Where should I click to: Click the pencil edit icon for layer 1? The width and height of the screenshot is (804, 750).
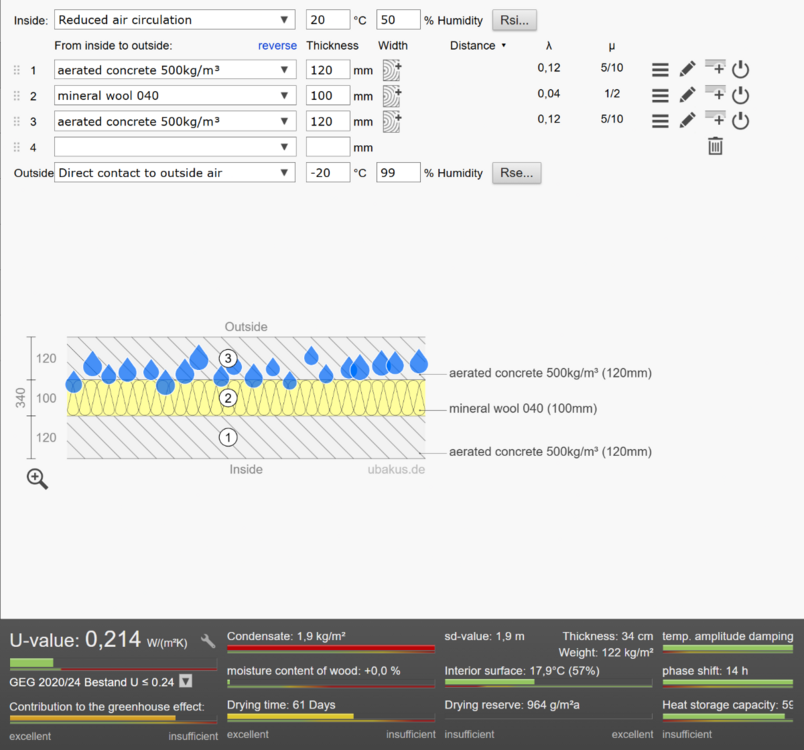pos(687,70)
